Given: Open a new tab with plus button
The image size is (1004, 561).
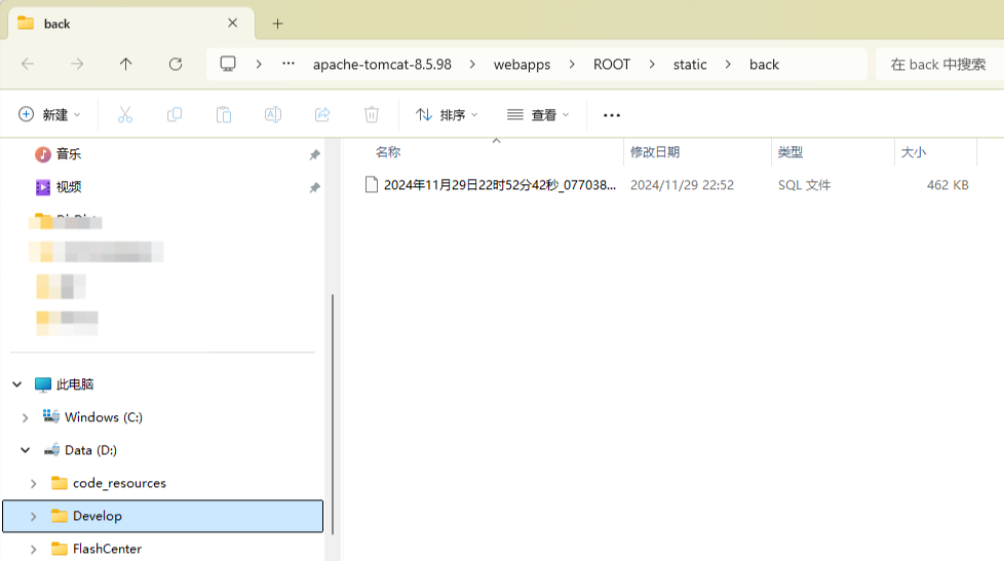Looking at the screenshot, I should [277, 24].
